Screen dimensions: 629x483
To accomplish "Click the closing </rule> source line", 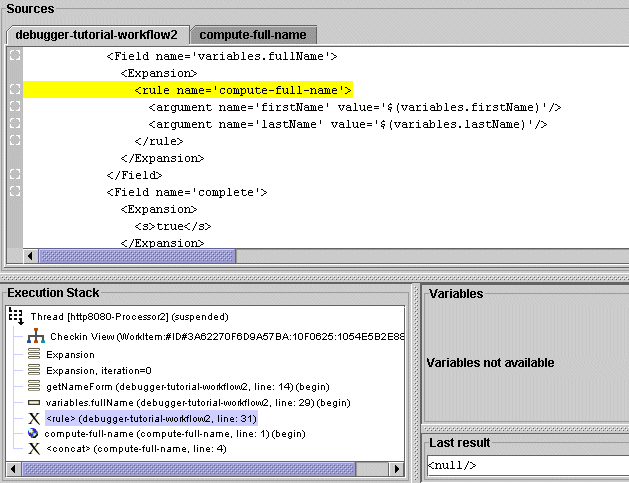I will coord(159,141).
